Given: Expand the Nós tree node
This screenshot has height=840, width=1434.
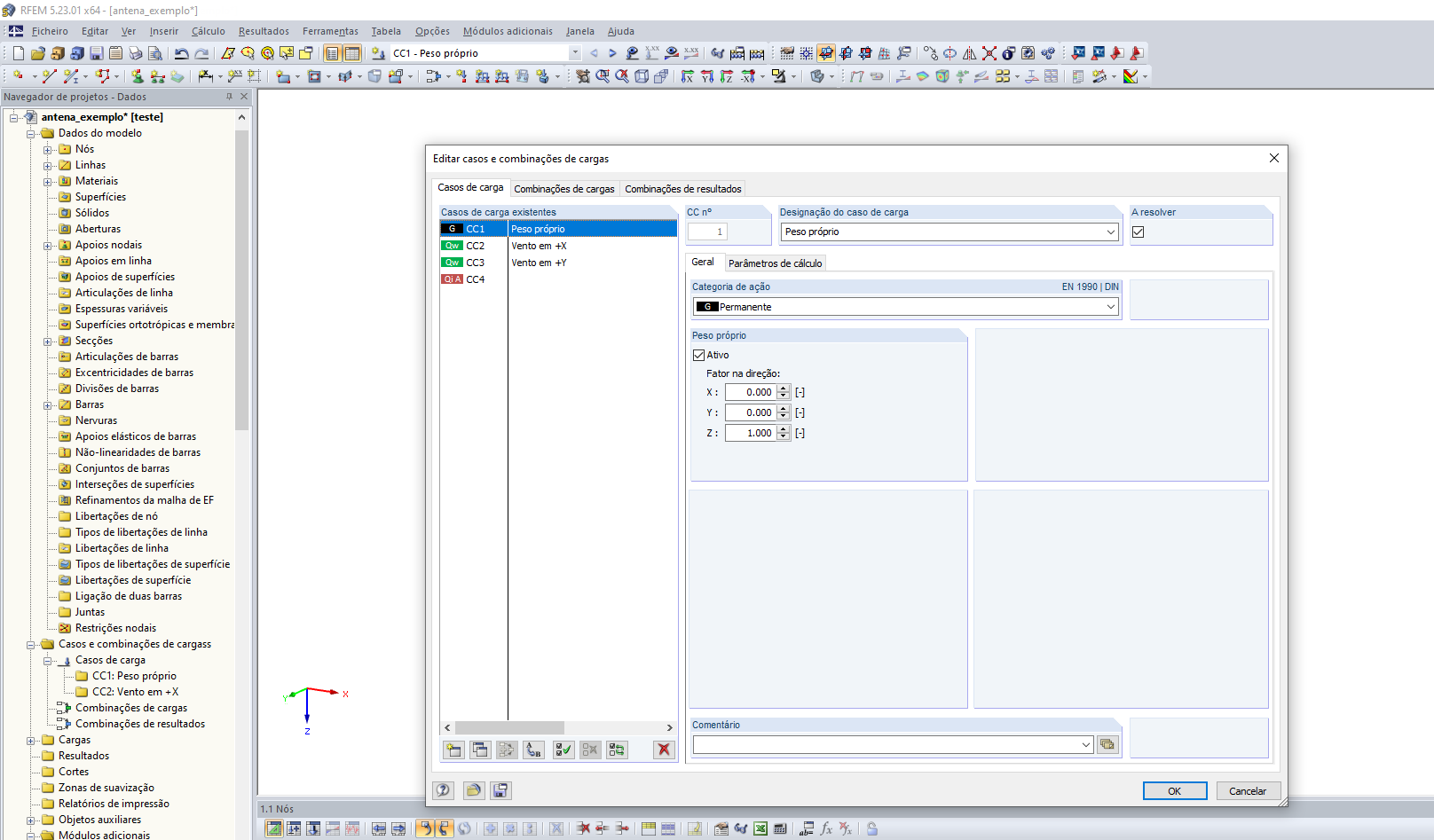Looking at the screenshot, I should [x=48, y=149].
